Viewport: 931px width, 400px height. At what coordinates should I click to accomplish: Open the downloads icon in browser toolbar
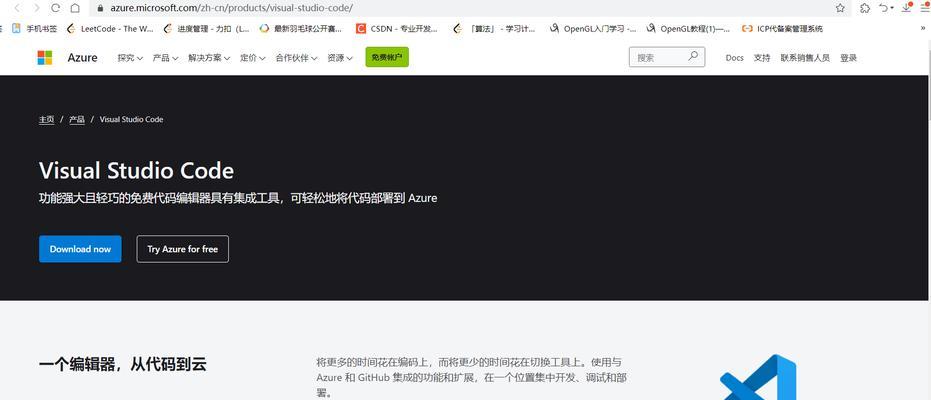(907, 7)
